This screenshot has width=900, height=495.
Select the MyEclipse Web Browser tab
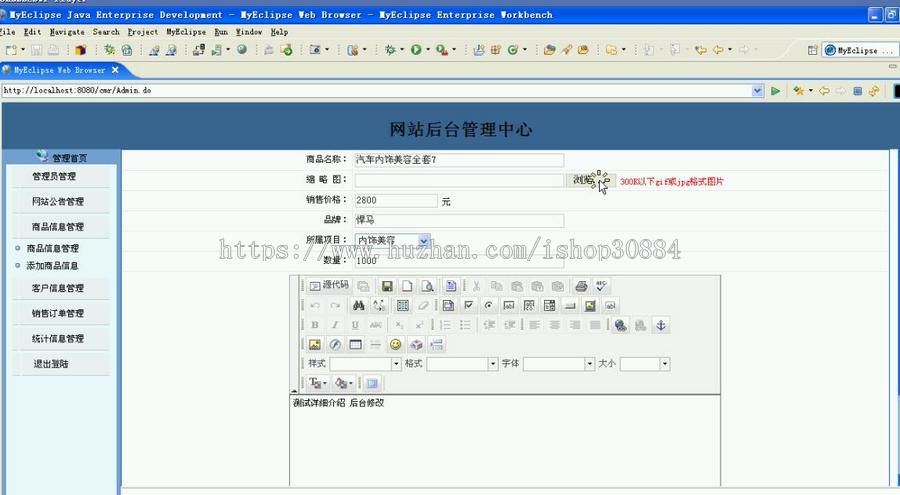click(x=59, y=70)
